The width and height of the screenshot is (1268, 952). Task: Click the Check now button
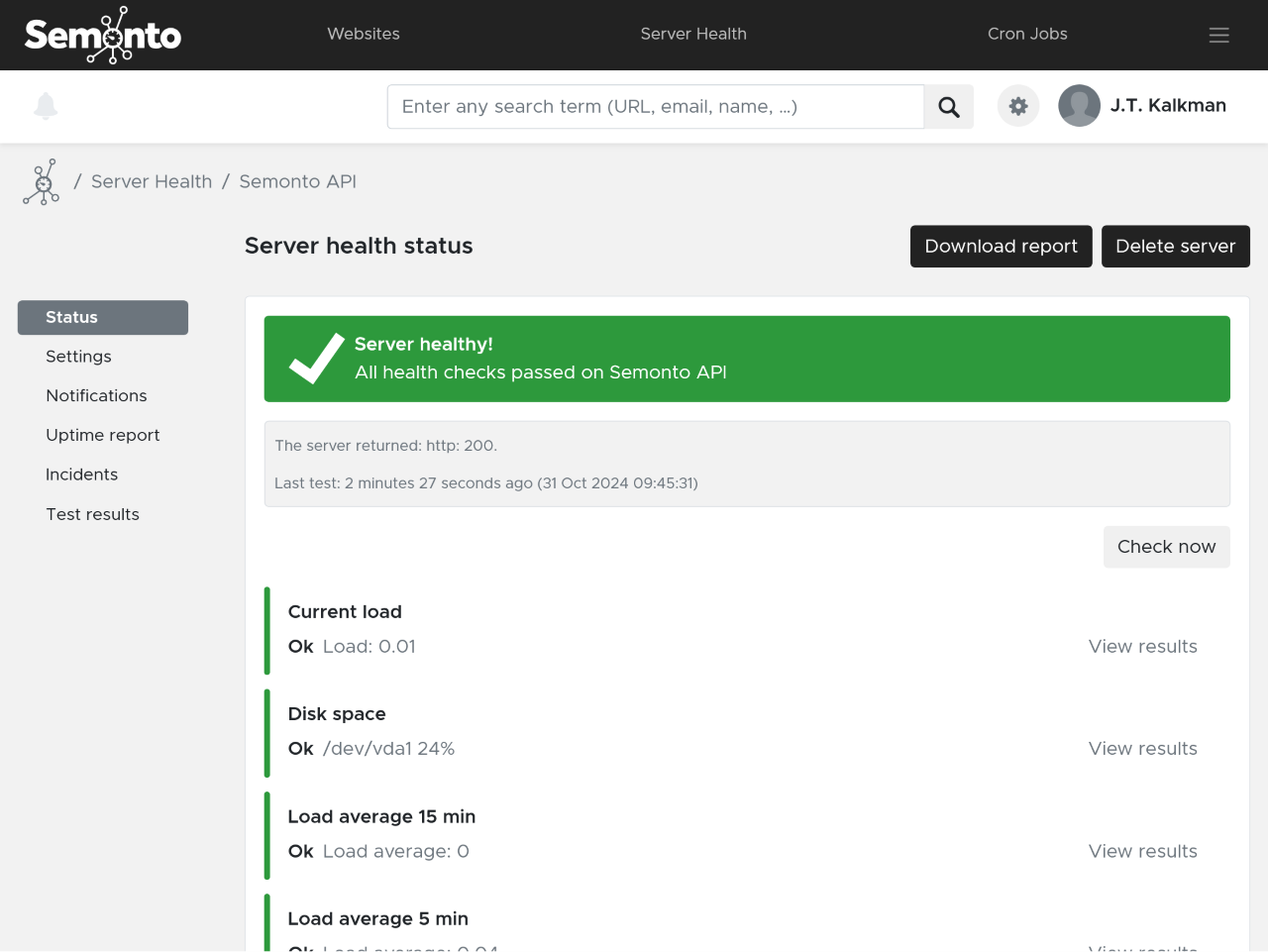coord(1167,547)
